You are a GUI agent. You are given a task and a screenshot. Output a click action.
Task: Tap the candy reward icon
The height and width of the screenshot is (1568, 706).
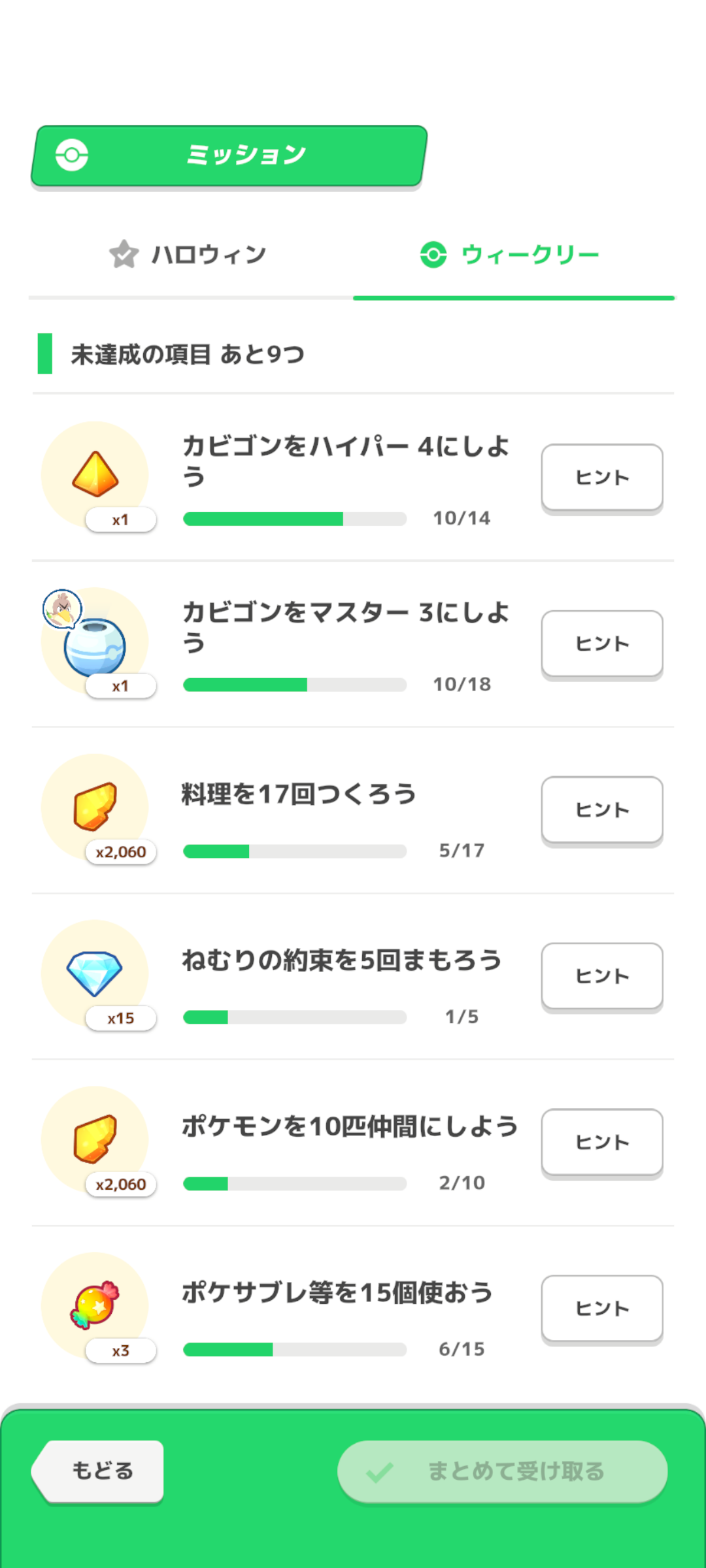pos(95,1305)
